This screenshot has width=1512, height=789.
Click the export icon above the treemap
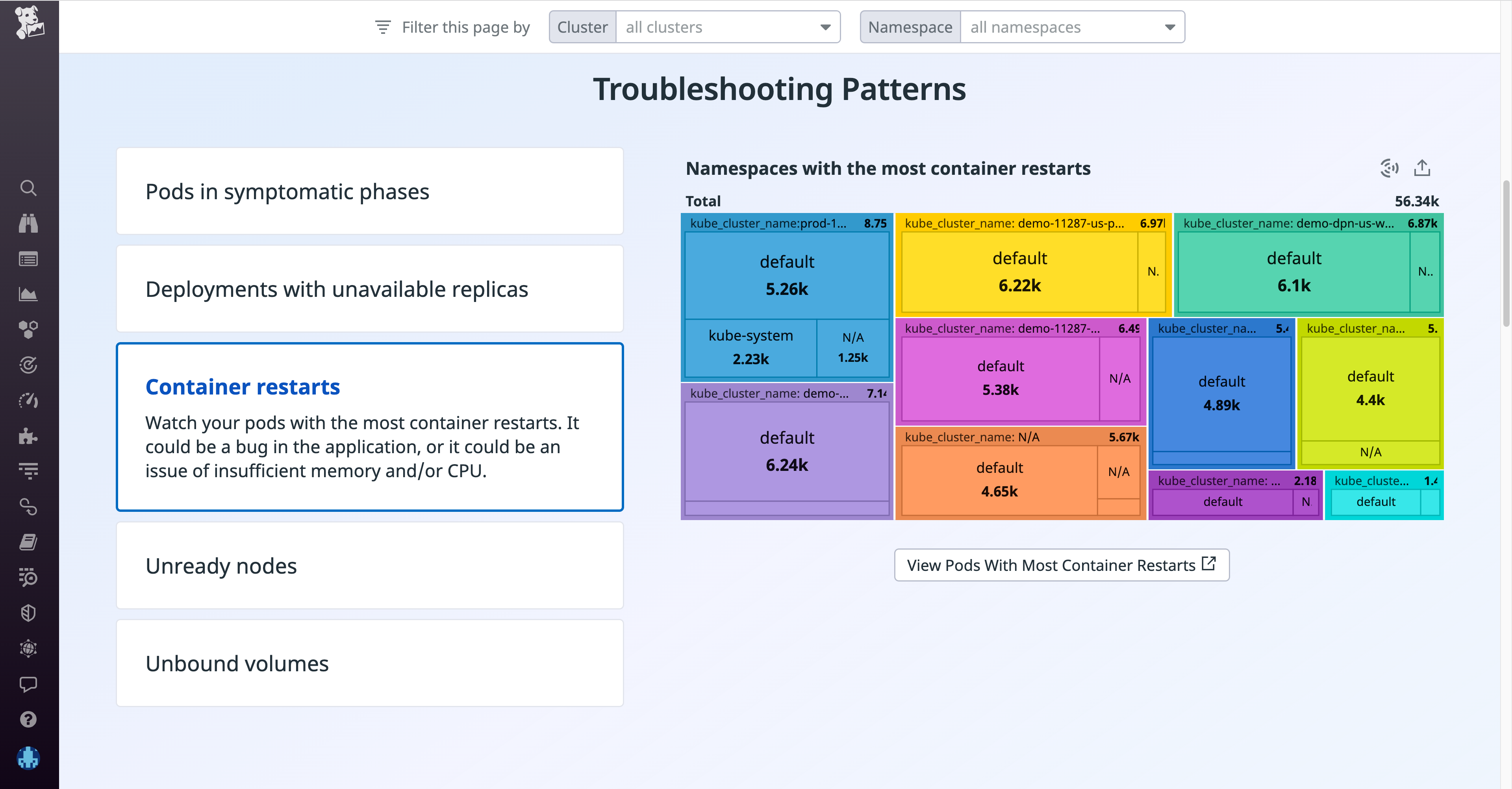pyautogui.click(x=1423, y=168)
